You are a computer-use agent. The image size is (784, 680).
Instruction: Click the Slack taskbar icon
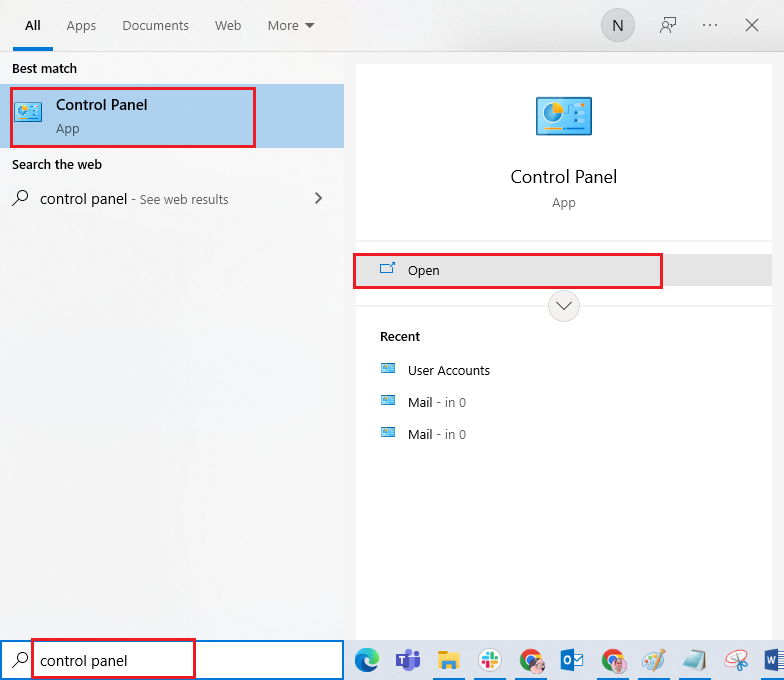pos(490,660)
